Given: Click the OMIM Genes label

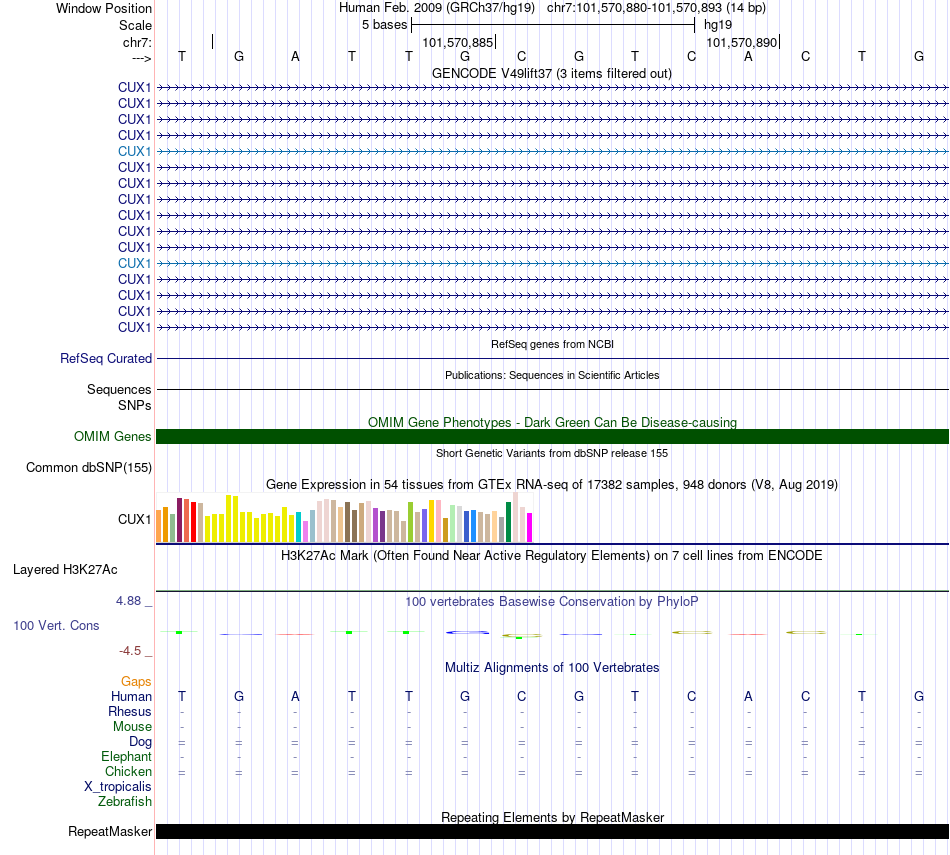Looking at the screenshot, I should 113,436.
